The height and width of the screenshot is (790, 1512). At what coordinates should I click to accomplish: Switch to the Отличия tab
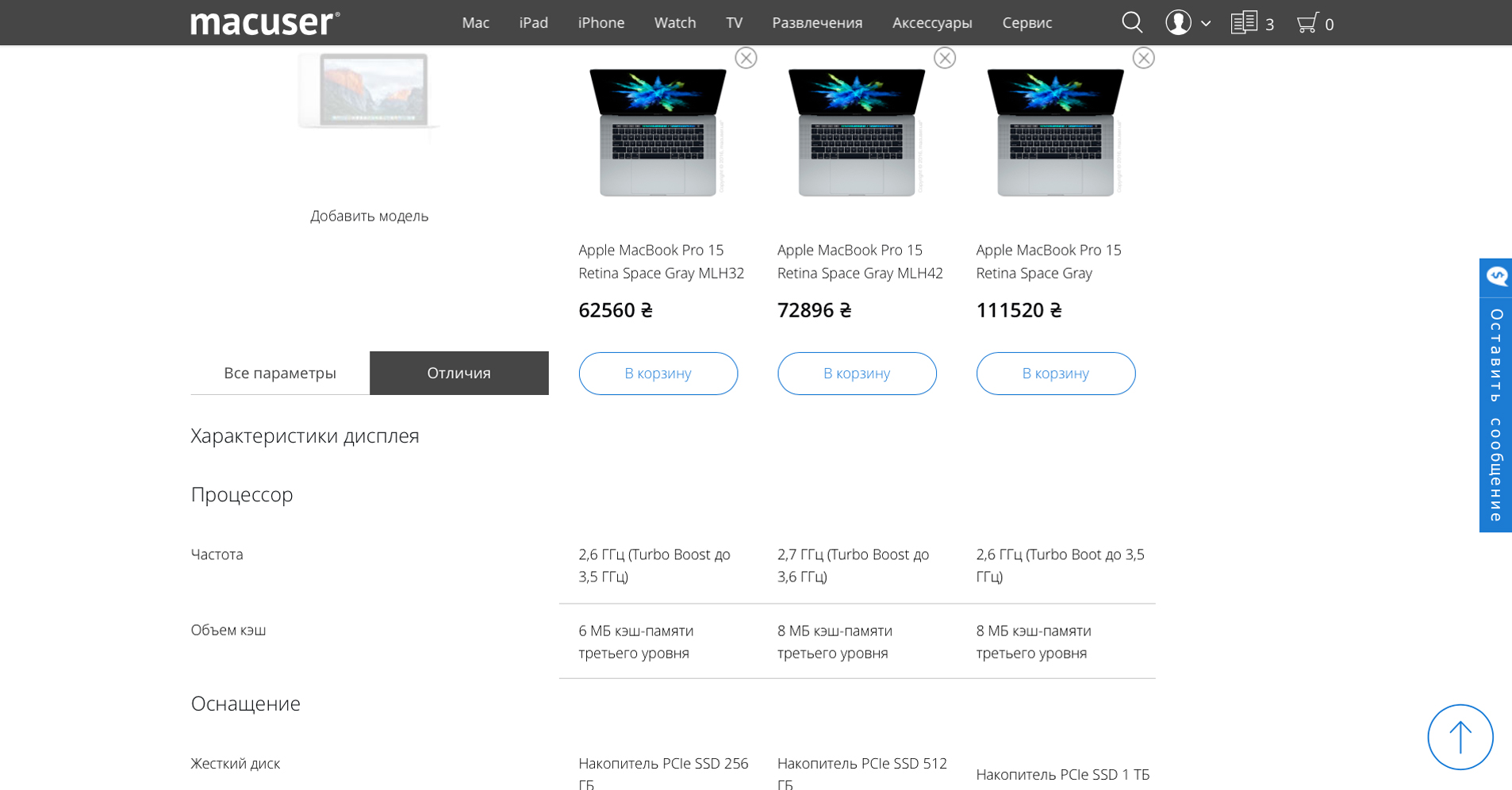tap(459, 373)
